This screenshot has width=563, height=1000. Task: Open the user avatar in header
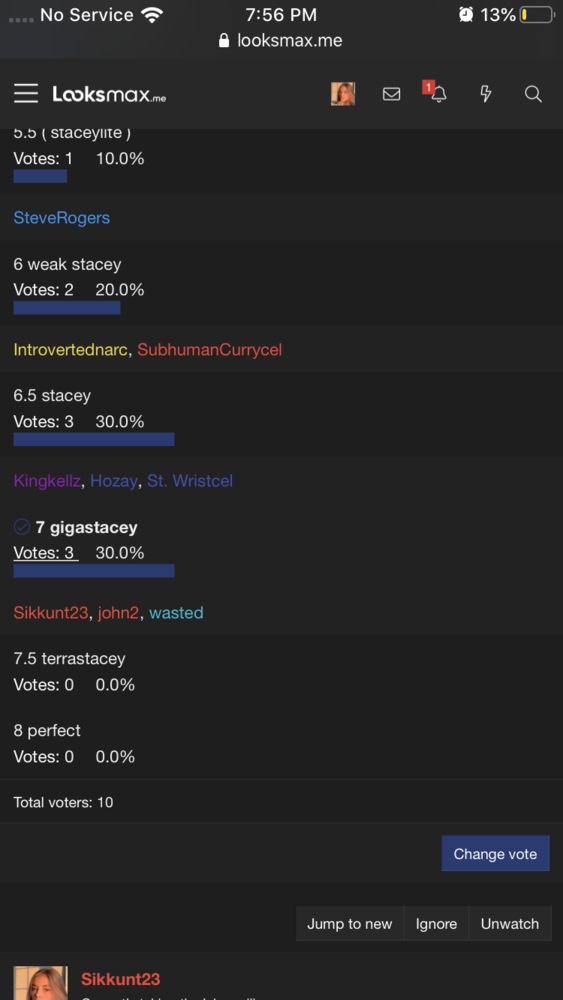[342, 94]
